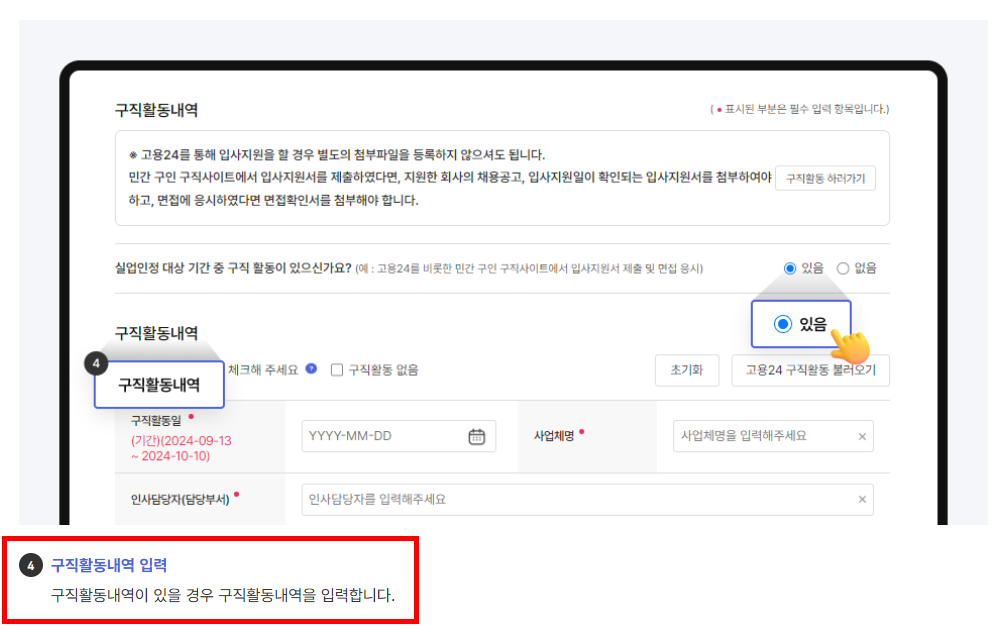
Task: Click the 고용24 구직활동 불러오기 button
Action: [812, 370]
